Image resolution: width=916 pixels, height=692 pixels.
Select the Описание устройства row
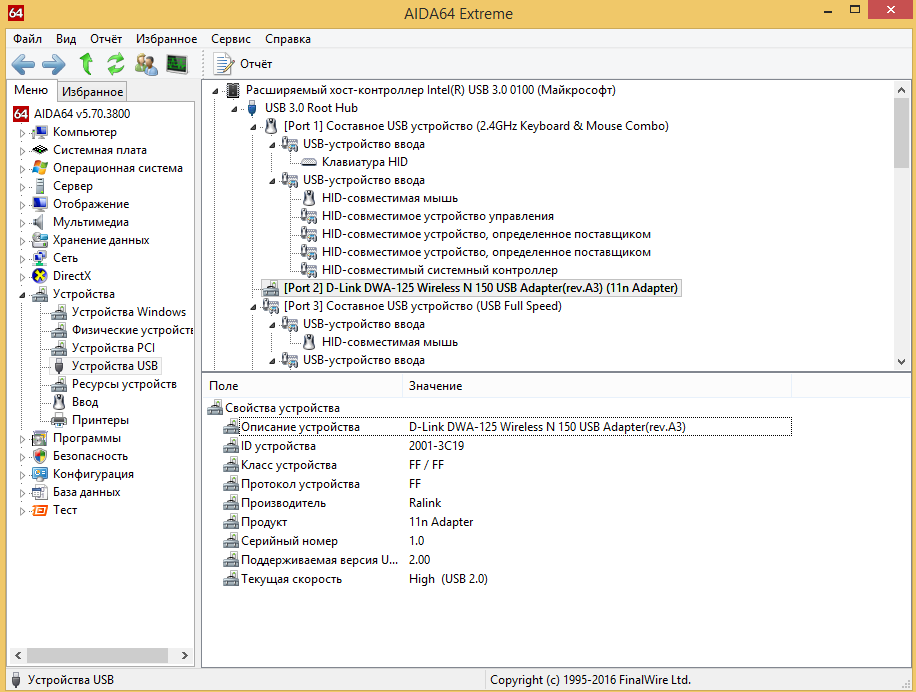click(507, 427)
